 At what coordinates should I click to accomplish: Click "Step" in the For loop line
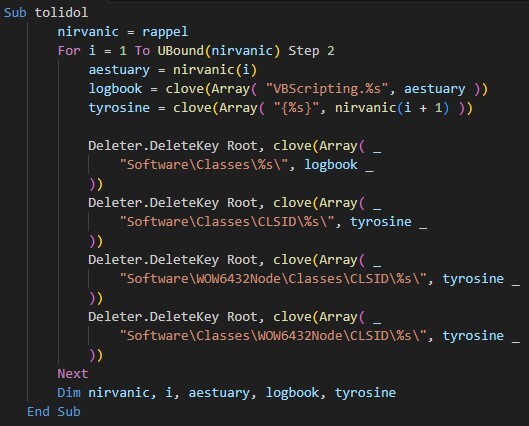[304, 51]
